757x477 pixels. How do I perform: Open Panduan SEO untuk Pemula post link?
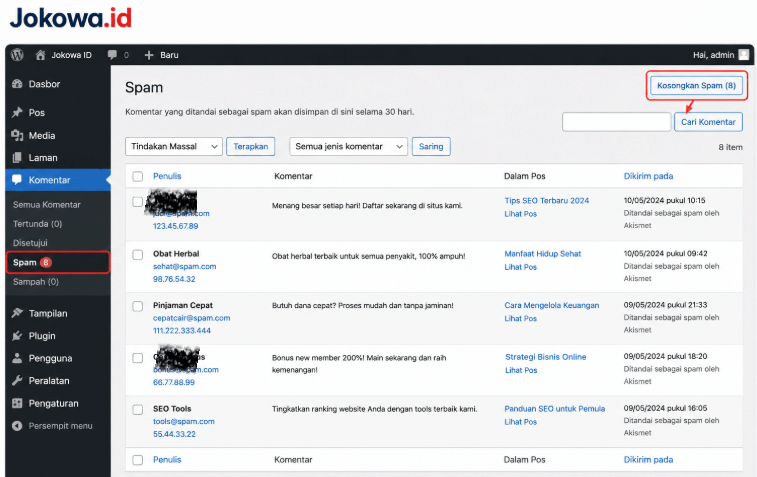point(555,408)
